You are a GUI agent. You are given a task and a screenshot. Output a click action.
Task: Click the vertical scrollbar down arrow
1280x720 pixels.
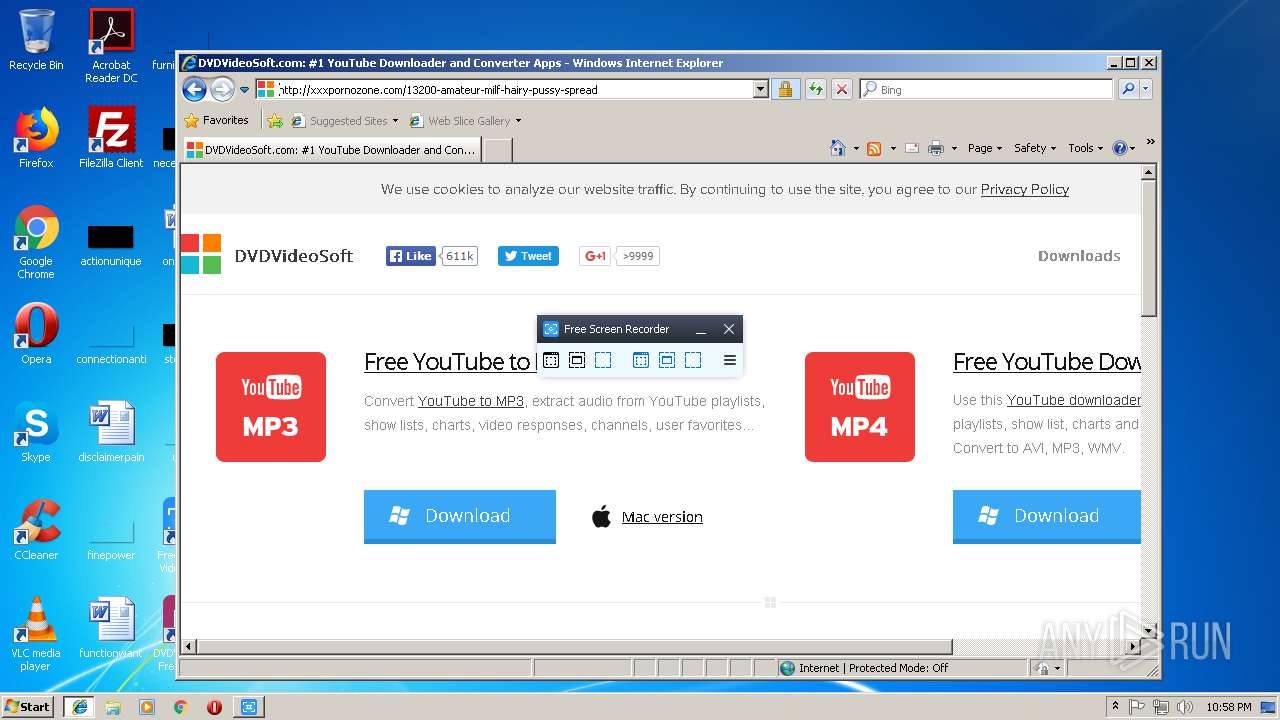(x=1149, y=631)
